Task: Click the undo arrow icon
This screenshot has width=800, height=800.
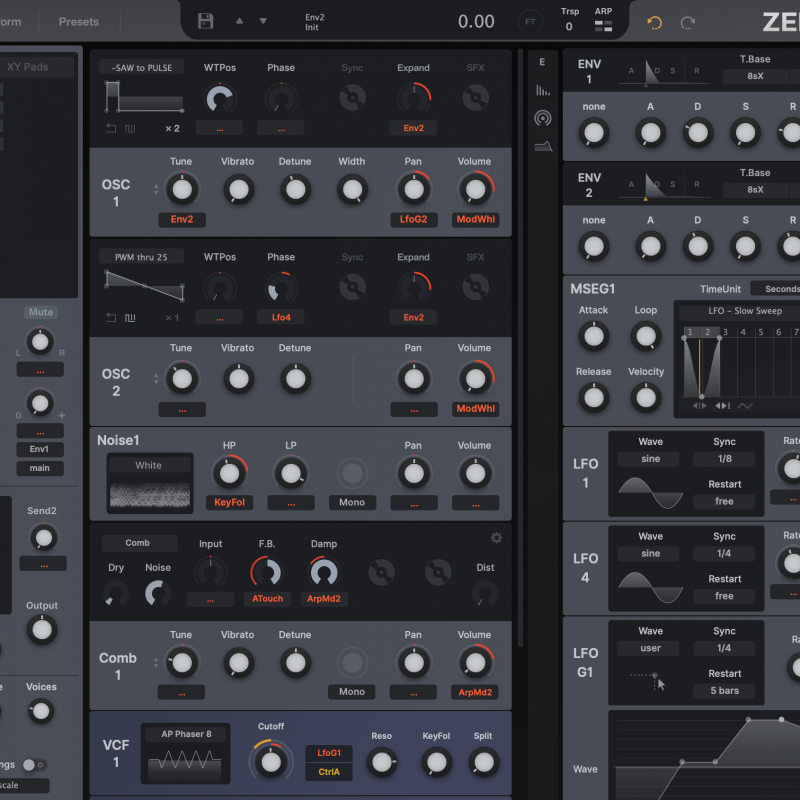Action: (654, 22)
